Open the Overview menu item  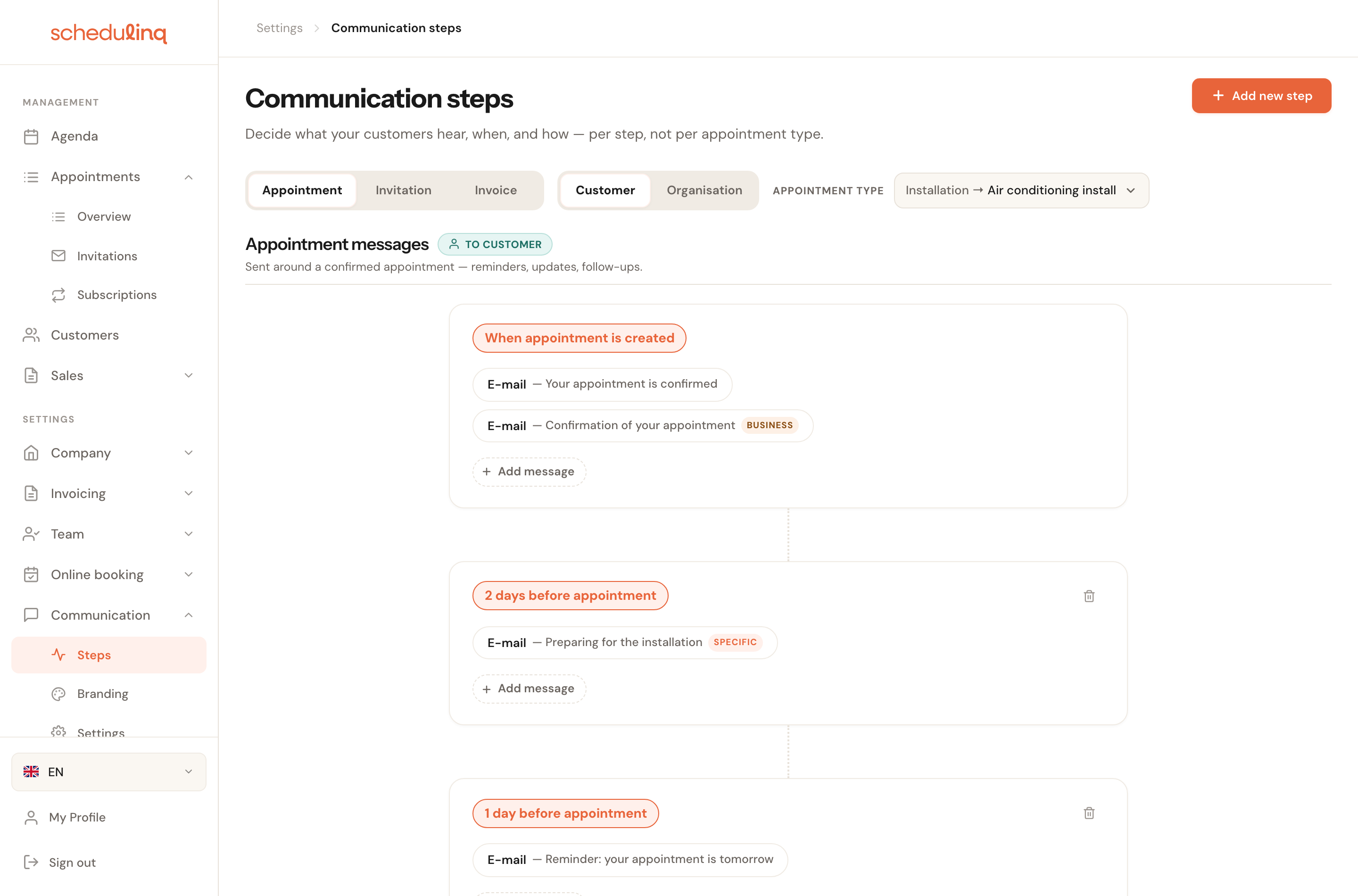point(108,216)
